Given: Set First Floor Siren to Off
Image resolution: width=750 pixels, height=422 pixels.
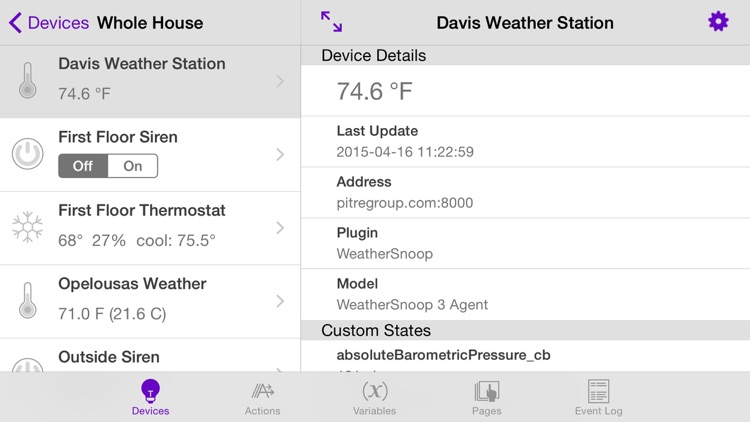Looking at the screenshot, I should [83, 166].
